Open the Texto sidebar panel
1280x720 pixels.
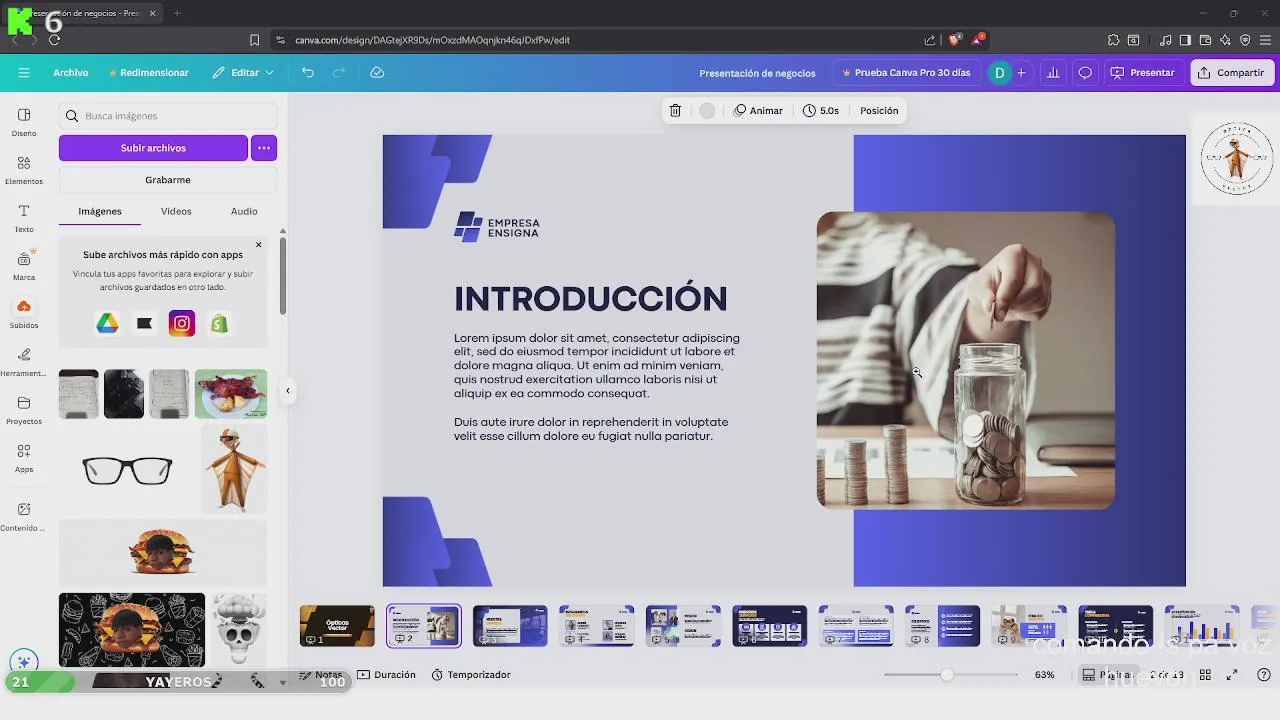click(x=24, y=218)
